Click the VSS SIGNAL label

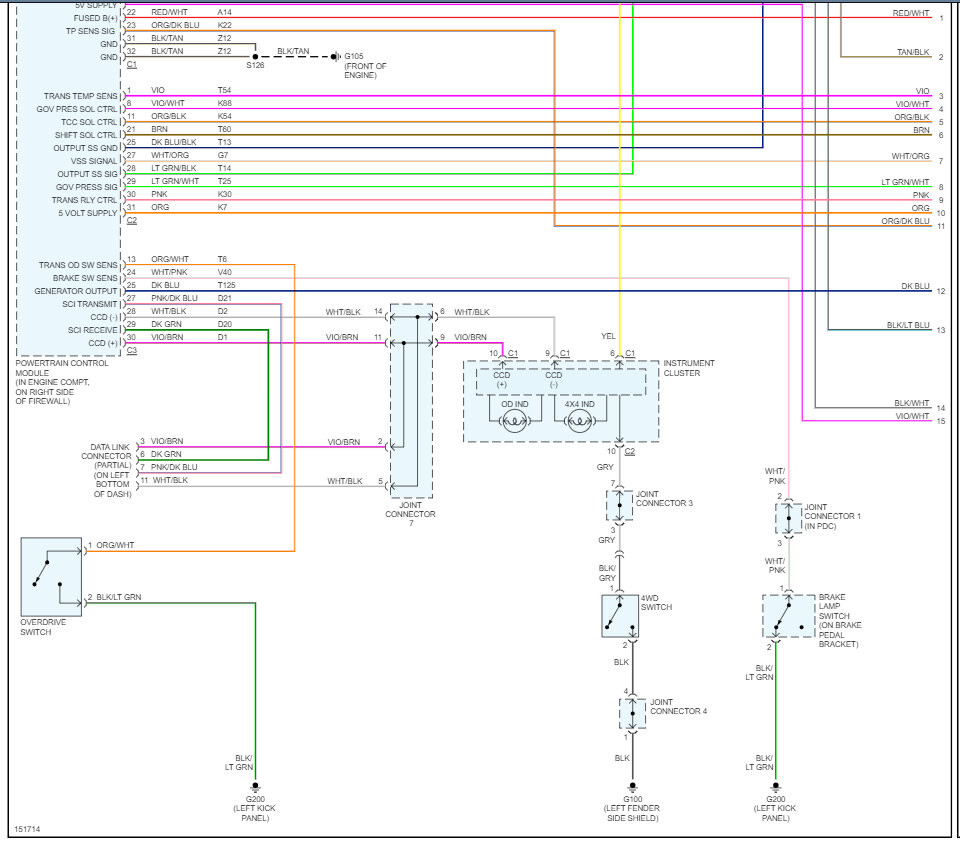[x=94, y=161]
